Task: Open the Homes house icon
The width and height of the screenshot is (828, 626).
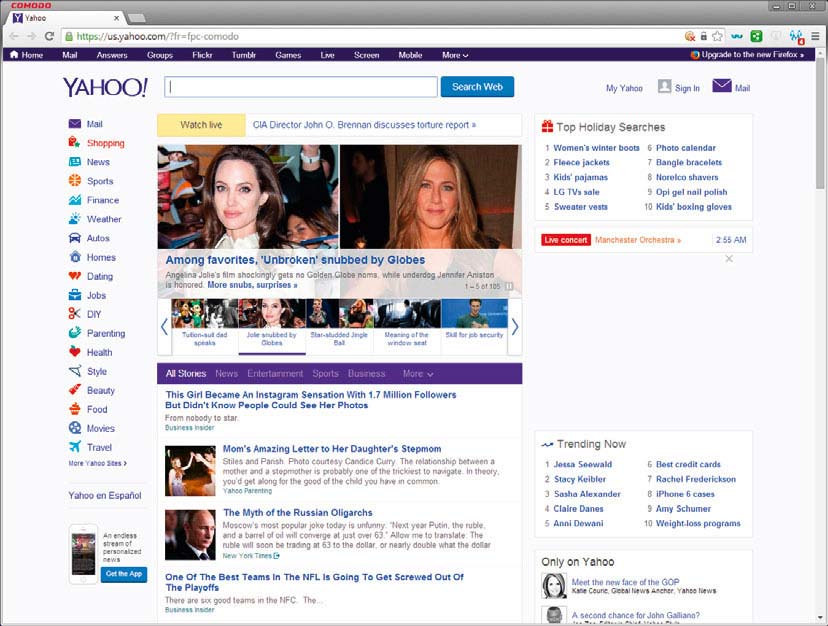Action: pyautogui.click(x=74, y=257)
